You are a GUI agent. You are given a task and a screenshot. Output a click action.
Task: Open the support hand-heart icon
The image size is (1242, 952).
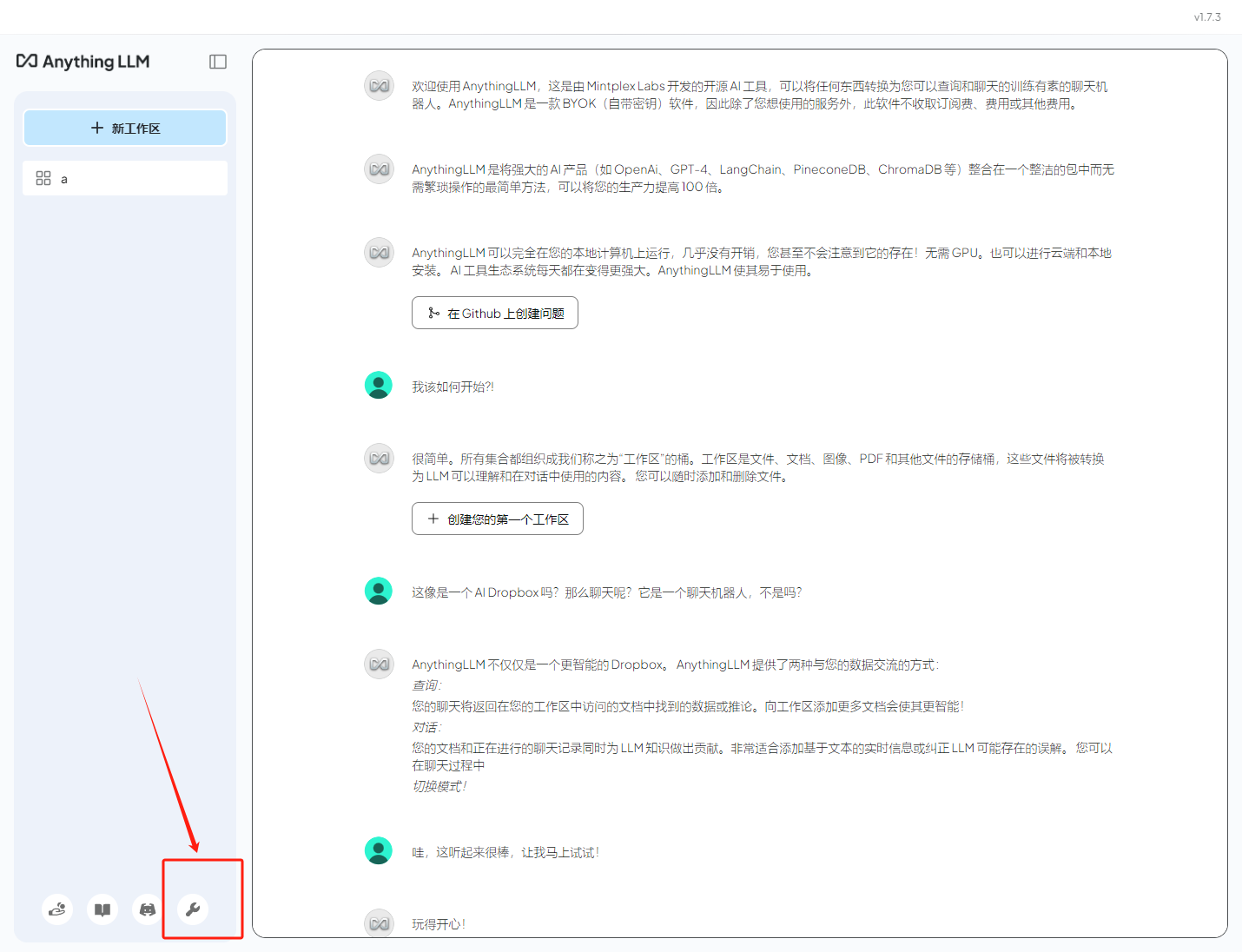[x=57, y=909]
